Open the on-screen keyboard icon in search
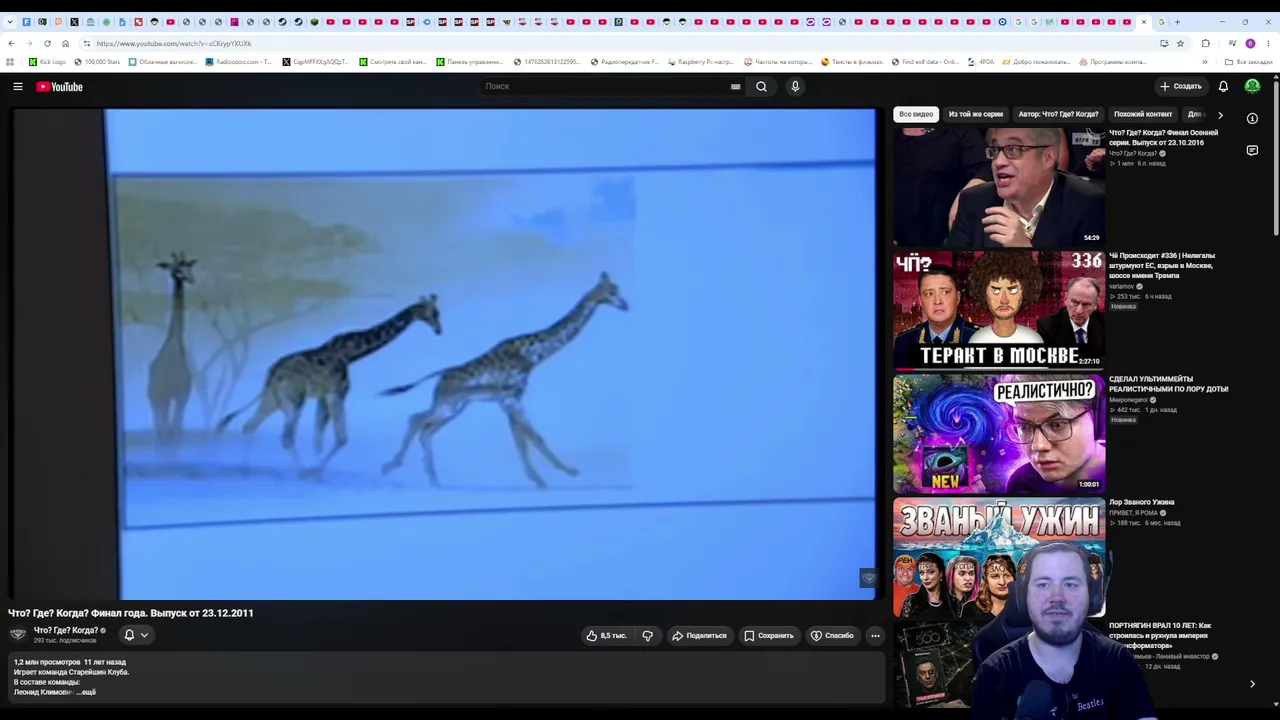 (x=736, y=87)
